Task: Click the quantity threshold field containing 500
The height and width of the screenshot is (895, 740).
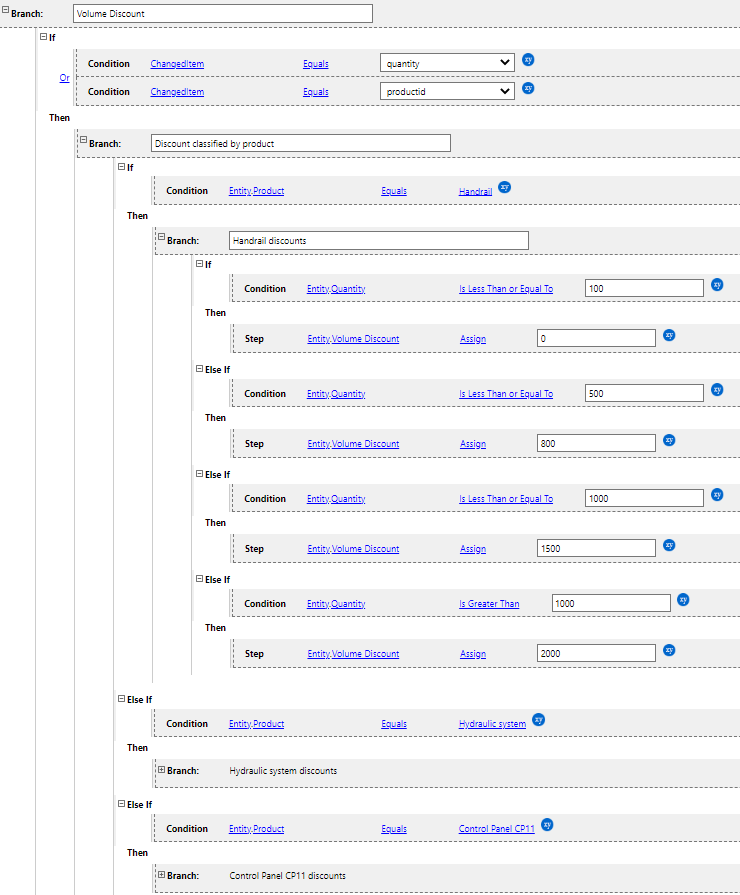Action: [x=644, y=394]
